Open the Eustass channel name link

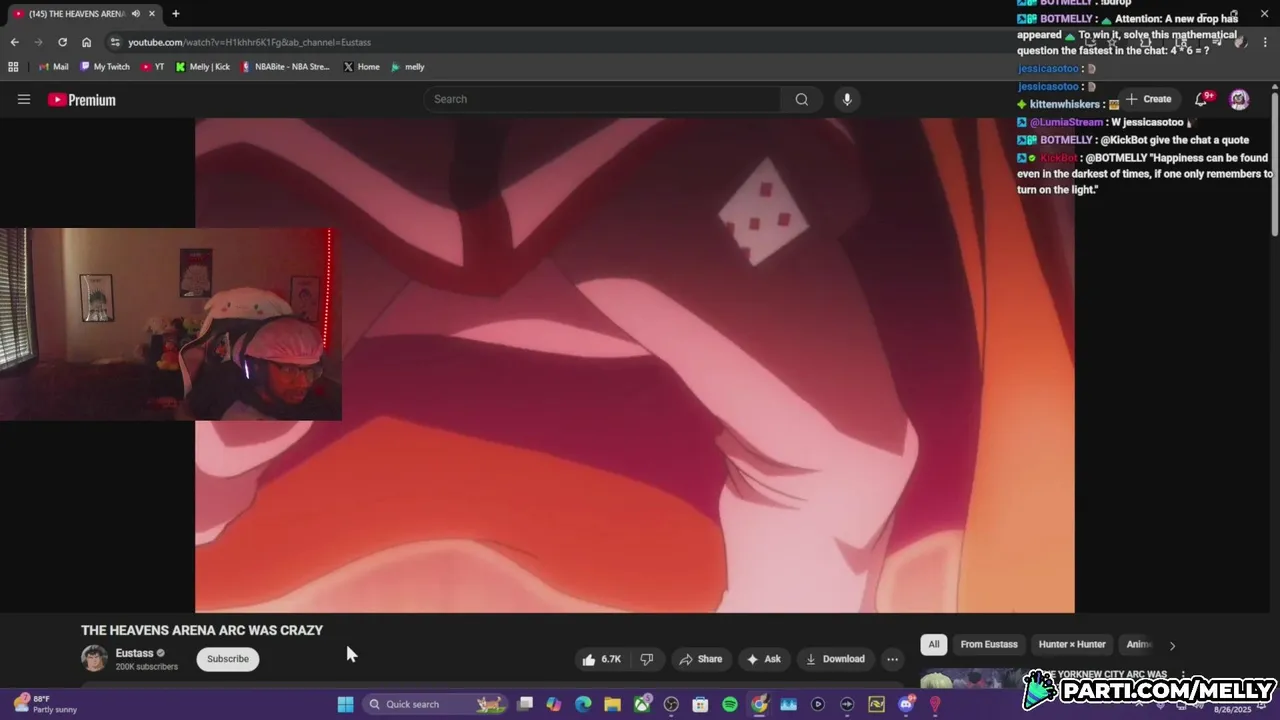134,653
